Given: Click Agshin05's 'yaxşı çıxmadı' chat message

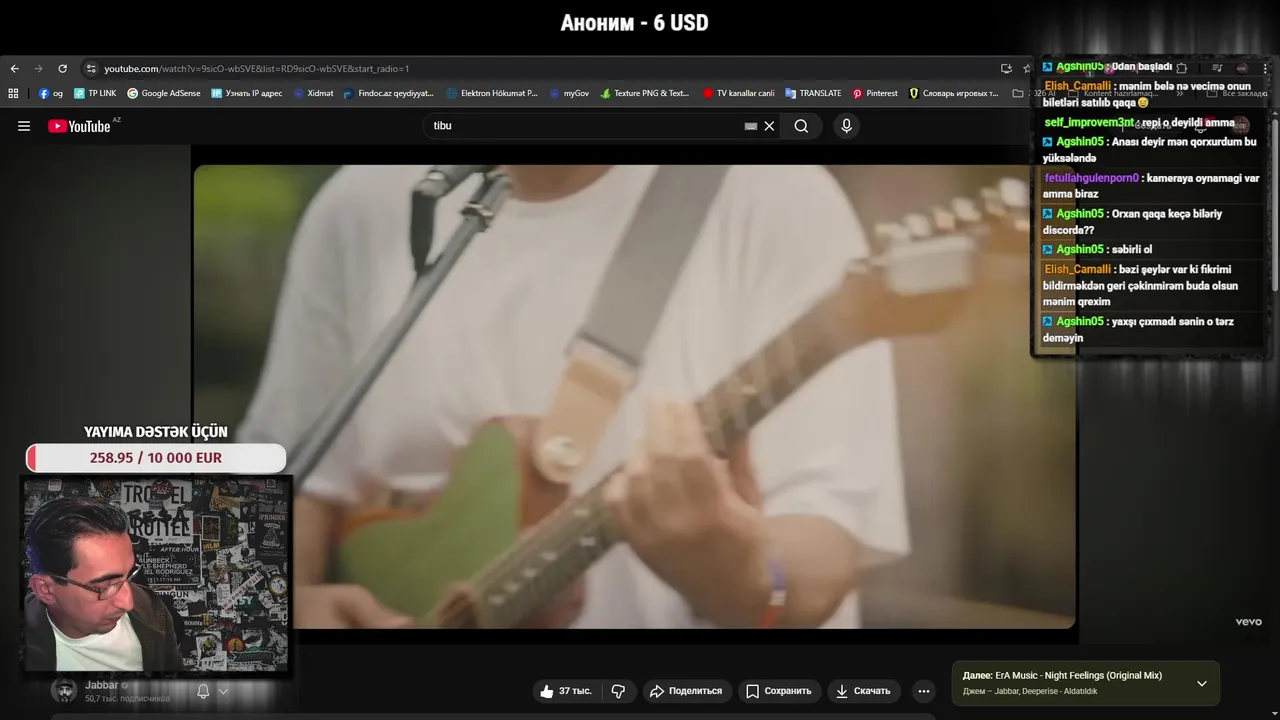Looking at the screenshot, I should pos(1138,330).
